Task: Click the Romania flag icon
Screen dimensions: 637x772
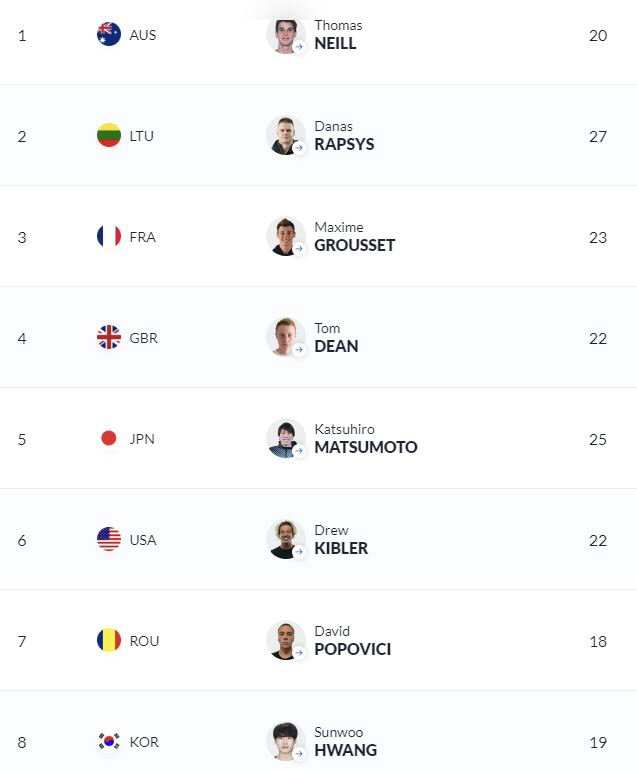Action: [109, 640]
